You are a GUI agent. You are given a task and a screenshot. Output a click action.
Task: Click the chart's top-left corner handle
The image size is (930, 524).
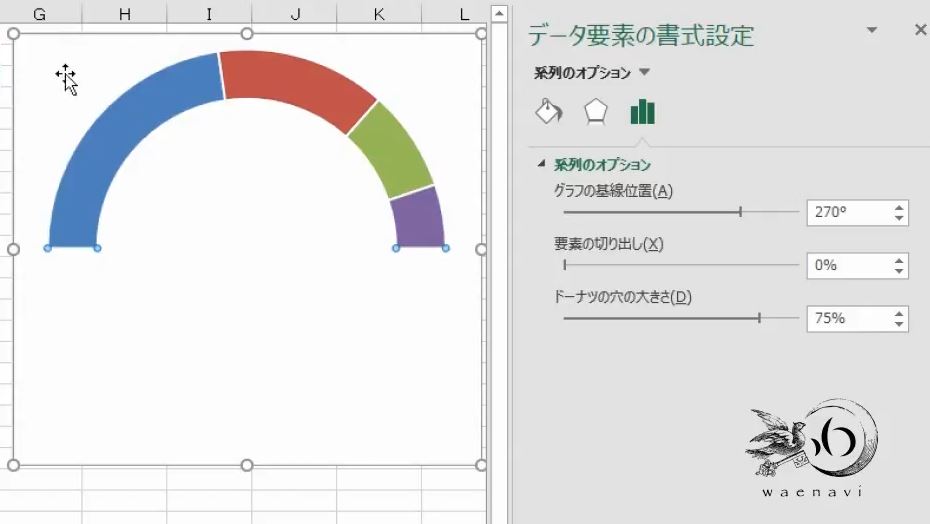pos(13,34)
